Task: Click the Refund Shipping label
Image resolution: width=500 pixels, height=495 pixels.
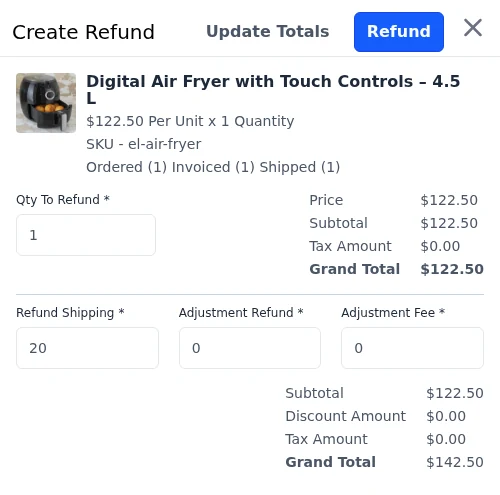Action: pyautogui.click(x=70, y=313)
